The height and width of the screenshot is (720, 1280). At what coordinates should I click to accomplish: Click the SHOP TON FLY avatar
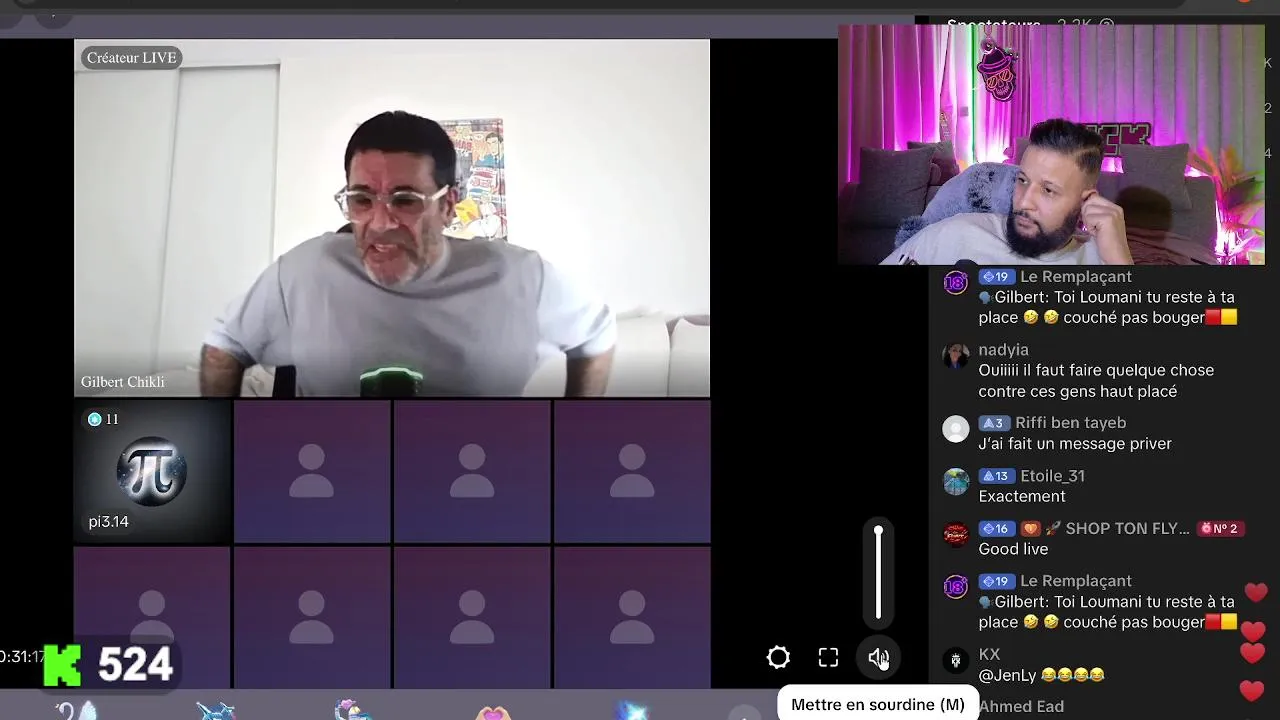(956, 534)
